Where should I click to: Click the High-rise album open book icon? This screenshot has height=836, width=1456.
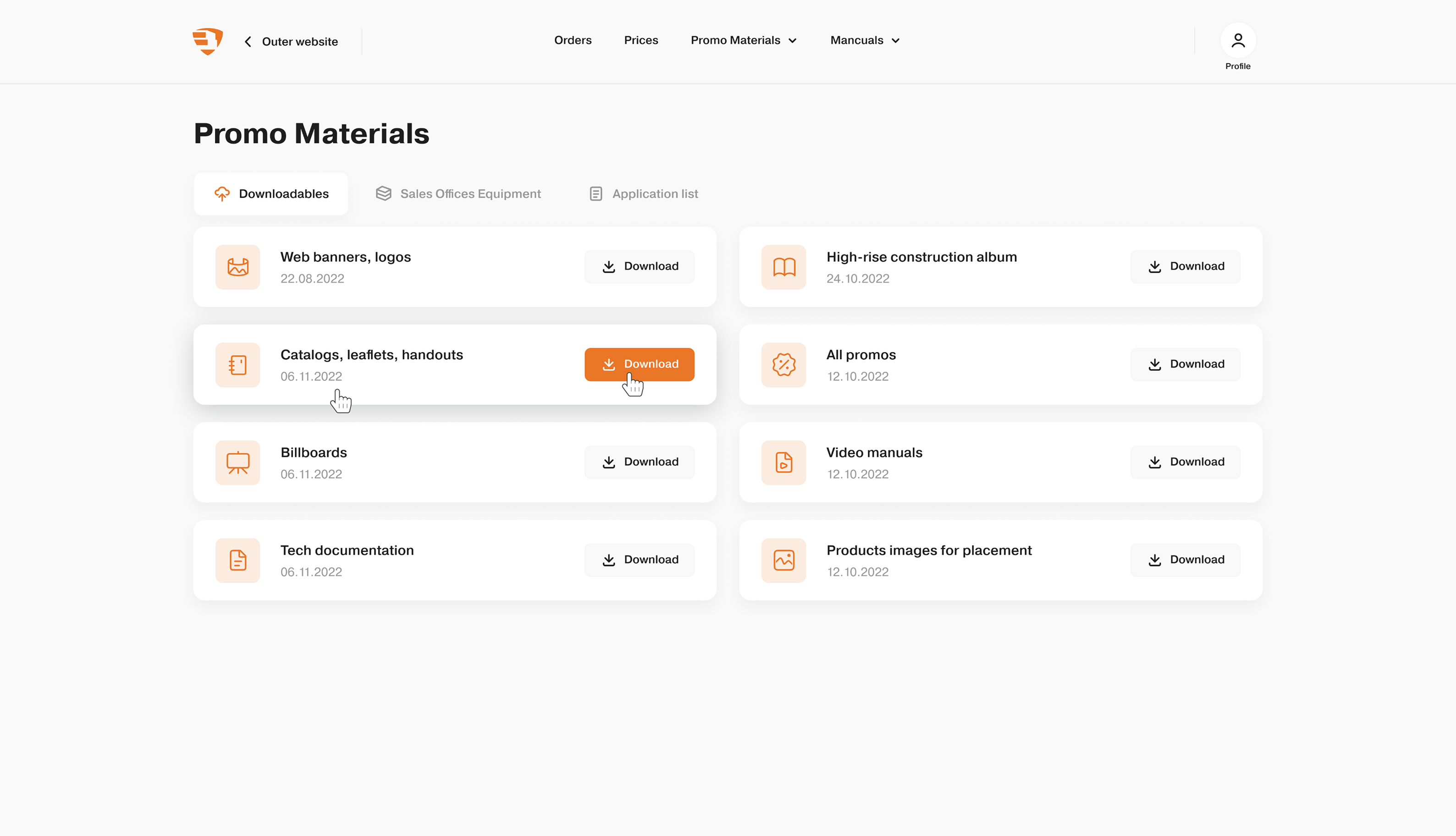783,267
